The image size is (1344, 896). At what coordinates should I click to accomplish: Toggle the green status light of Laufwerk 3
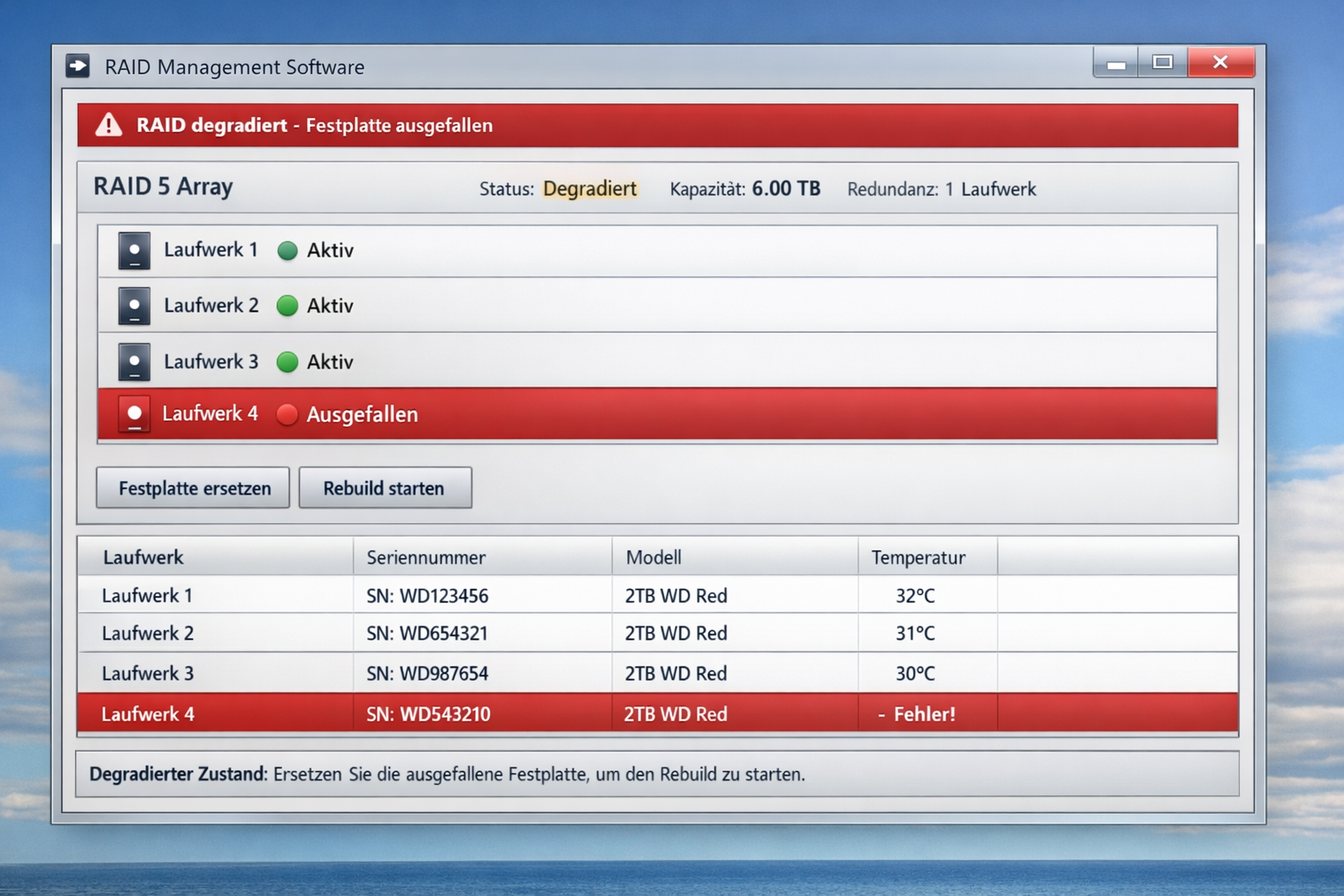(288, 361)
